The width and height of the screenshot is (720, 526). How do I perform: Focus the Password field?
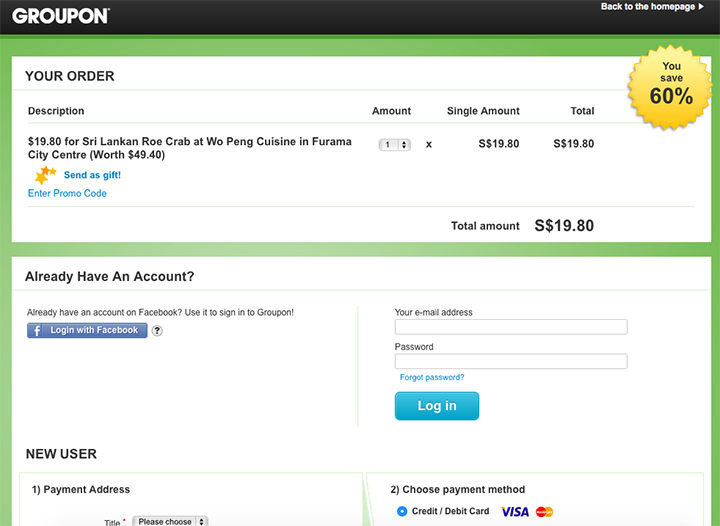[511, 361]
